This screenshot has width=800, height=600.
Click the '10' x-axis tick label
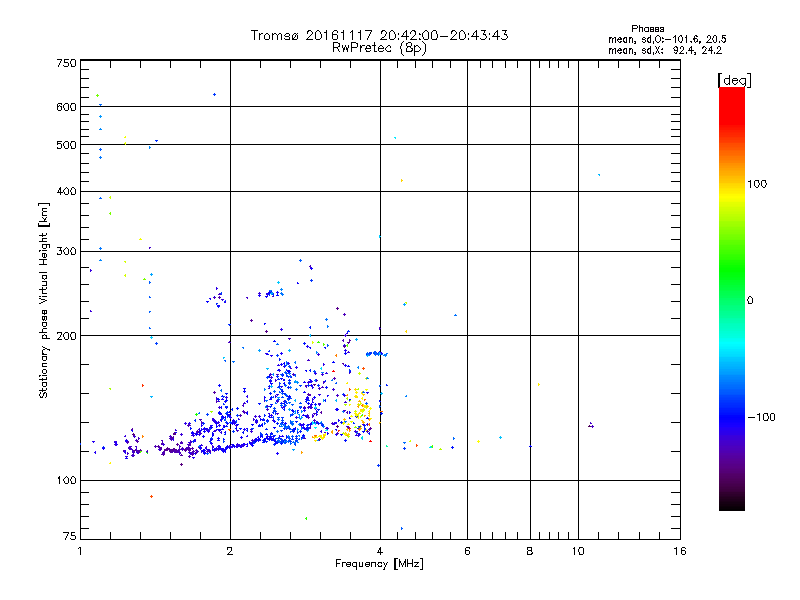pos(578,551)
